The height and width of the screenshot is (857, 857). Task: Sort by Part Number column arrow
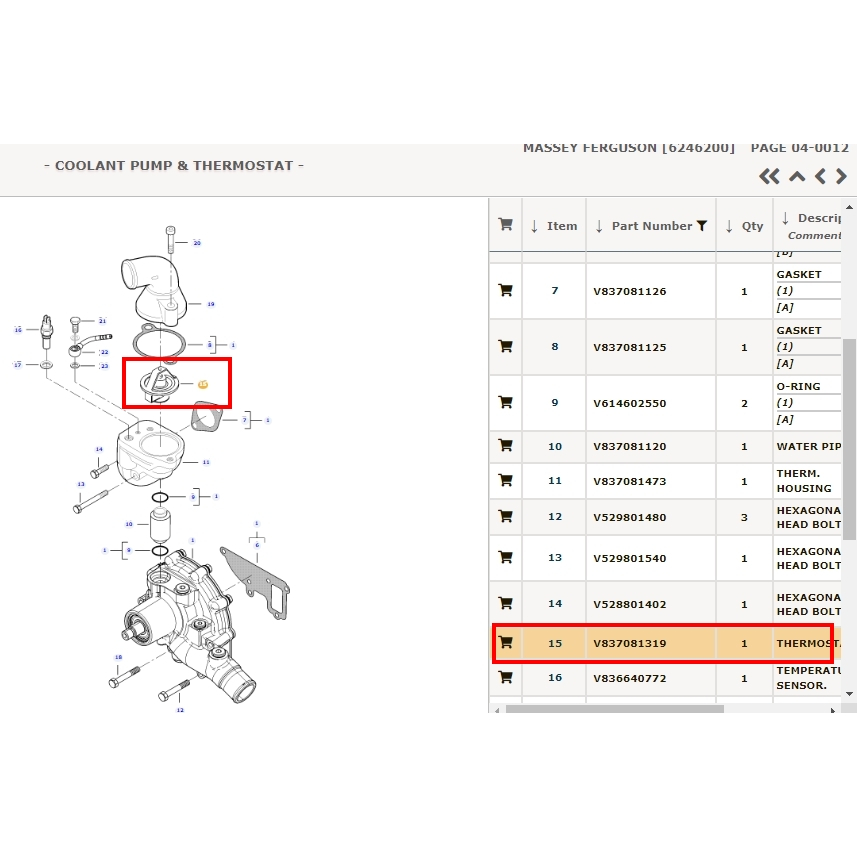[x=598, y=226]
